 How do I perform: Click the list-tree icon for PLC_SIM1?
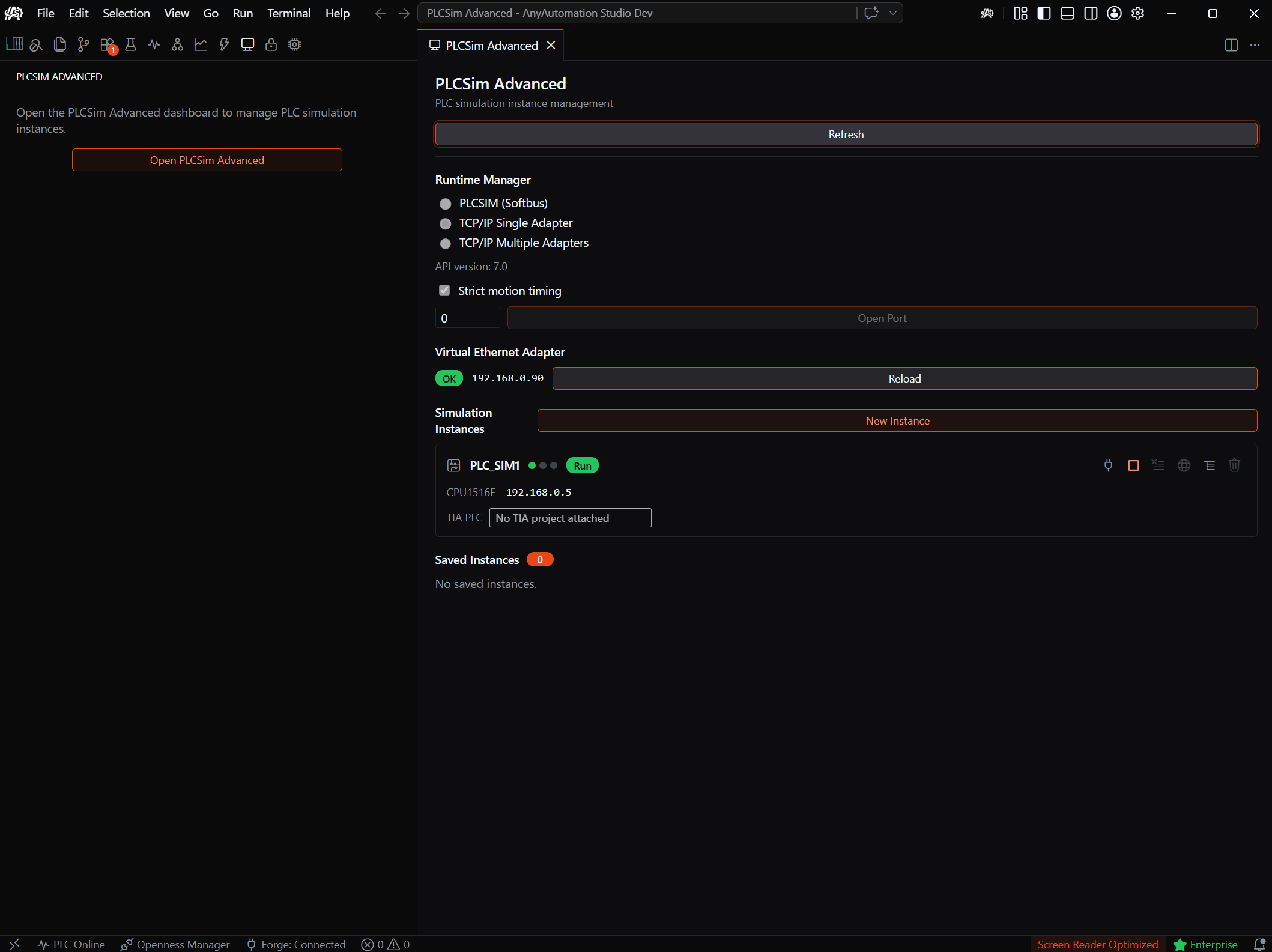[1210, 465]
